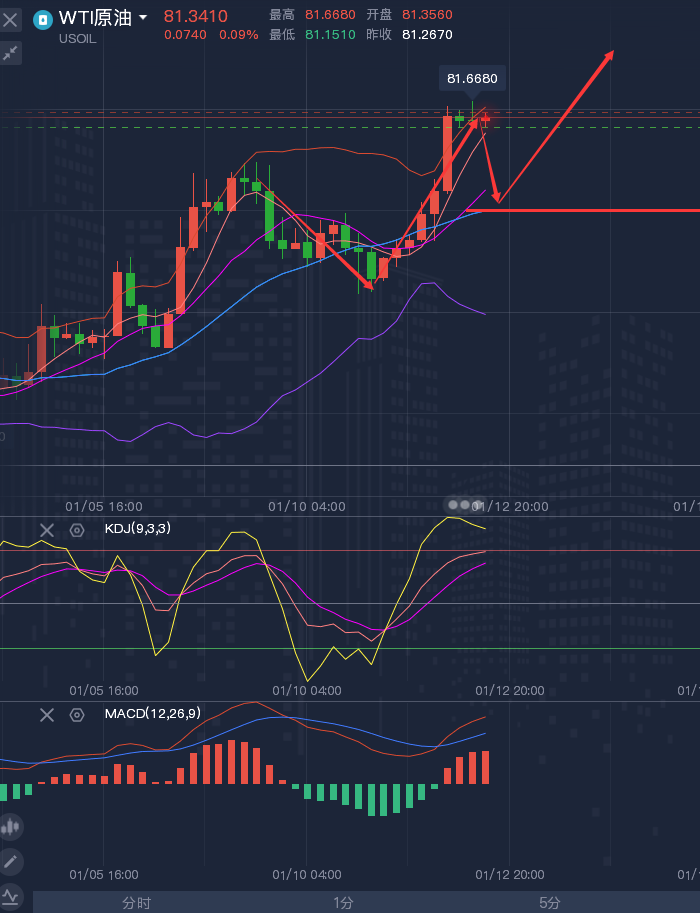The image size is (700, 913).
Task: Switch to the 分时 timeframe tab
Action: tap(137, 903)
